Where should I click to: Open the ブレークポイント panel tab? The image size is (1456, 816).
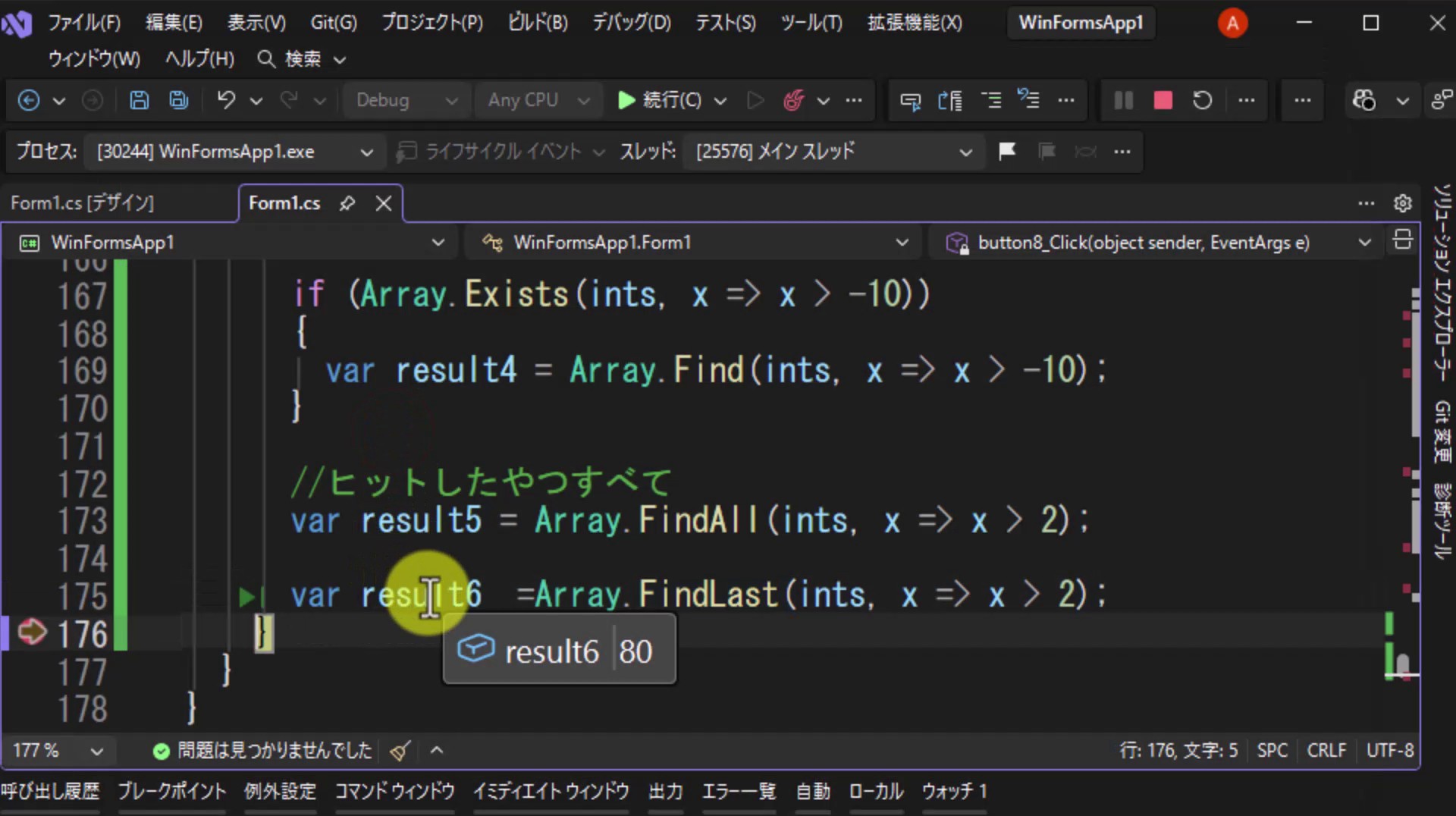pos(171,792)
